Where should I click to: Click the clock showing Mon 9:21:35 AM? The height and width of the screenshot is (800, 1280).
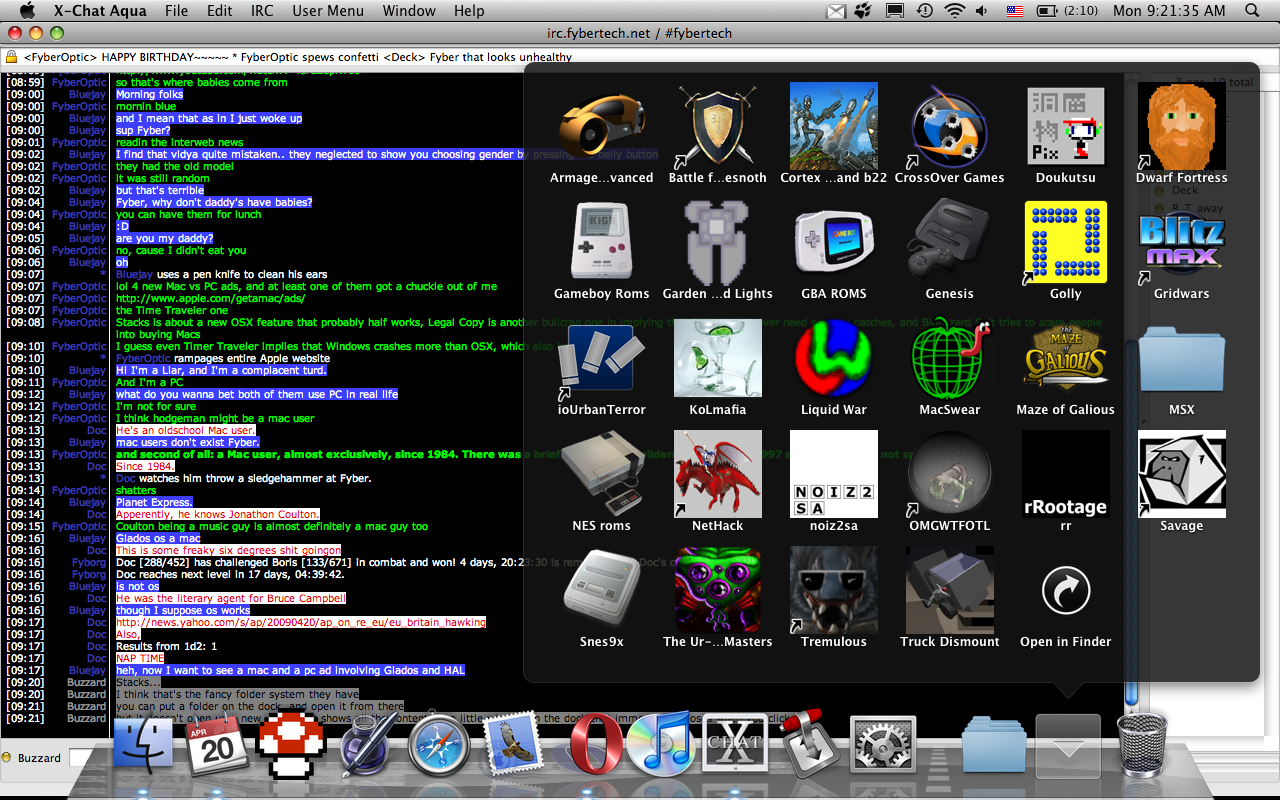(x=1169, y=11)
